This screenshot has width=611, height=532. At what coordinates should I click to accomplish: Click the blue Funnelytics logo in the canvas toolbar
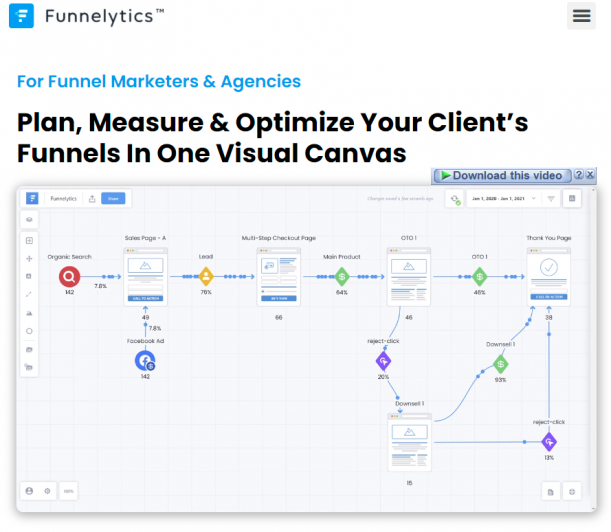click(32, 198)
